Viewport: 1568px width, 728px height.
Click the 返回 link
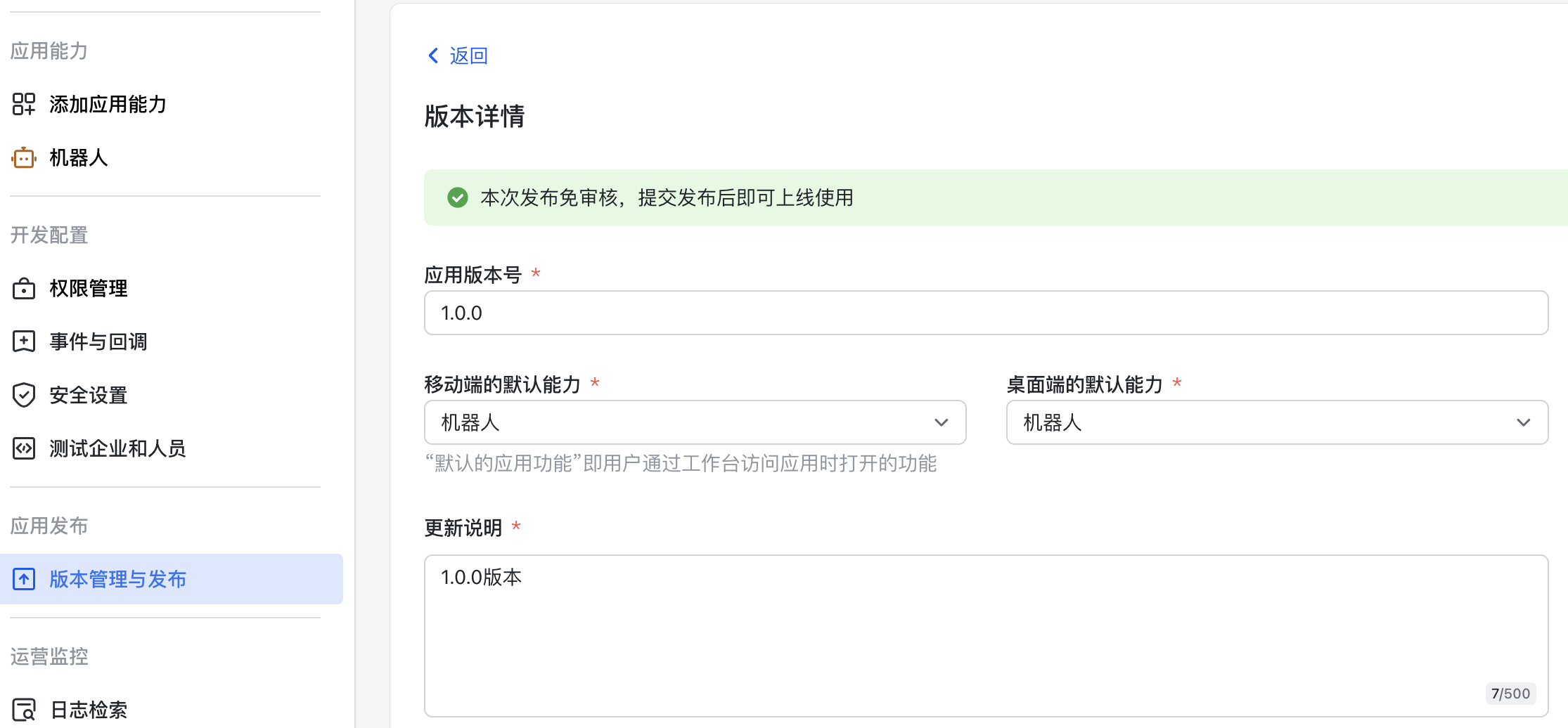(x=468, y=56)
